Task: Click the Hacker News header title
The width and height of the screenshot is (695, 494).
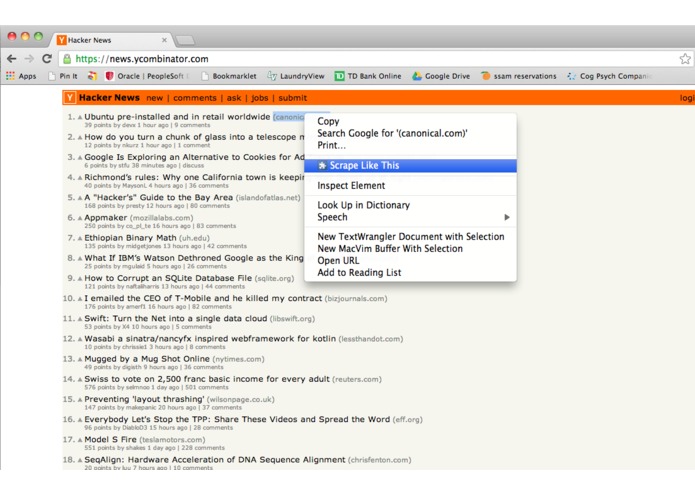Action: tap(109, 97)
